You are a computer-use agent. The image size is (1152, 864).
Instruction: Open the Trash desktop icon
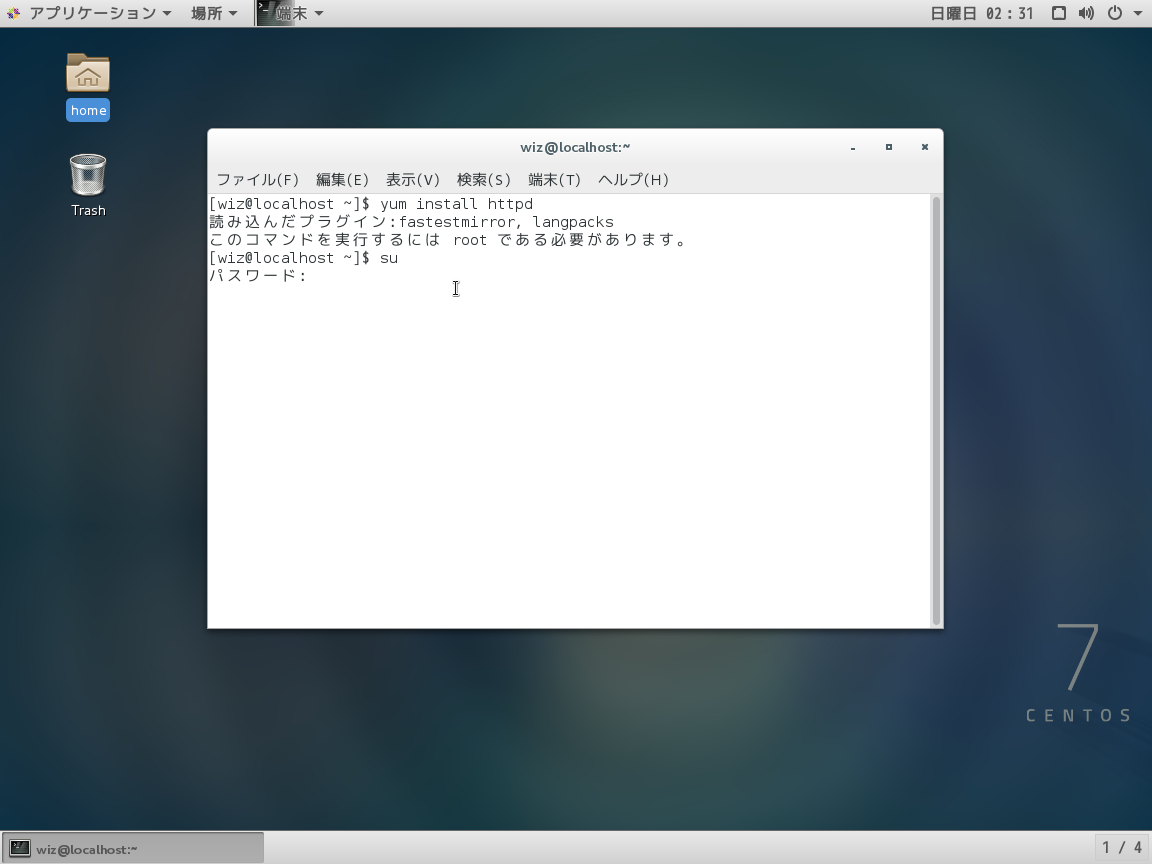pyautogui.click(x=88, y=175)
